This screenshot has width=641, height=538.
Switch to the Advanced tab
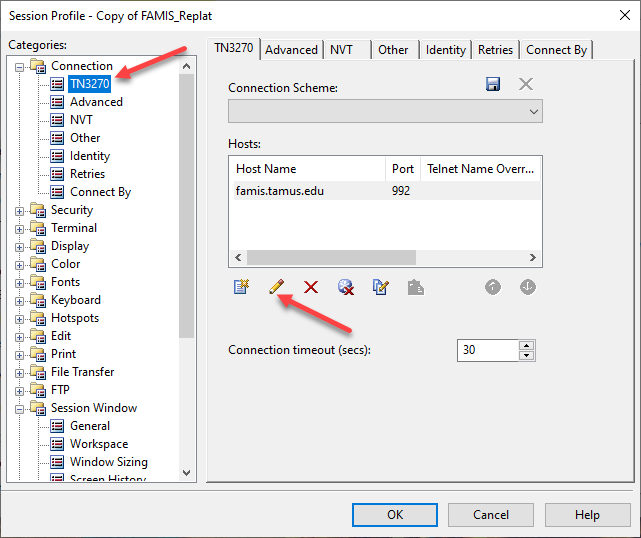click(291, 50)
